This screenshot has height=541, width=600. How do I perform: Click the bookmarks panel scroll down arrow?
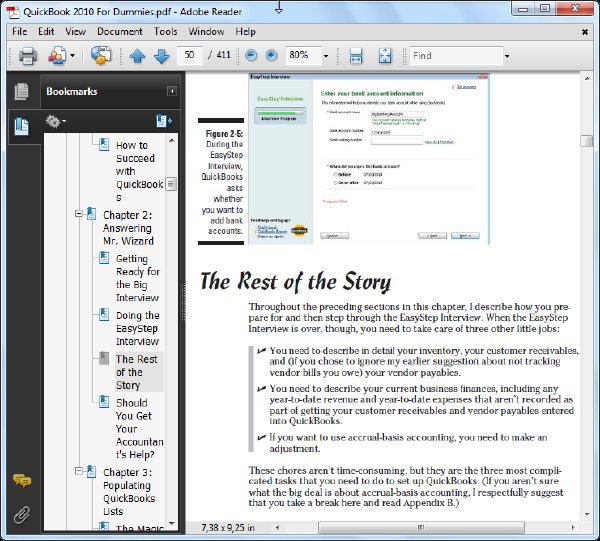pyautogui.click(x=172, y=523)
